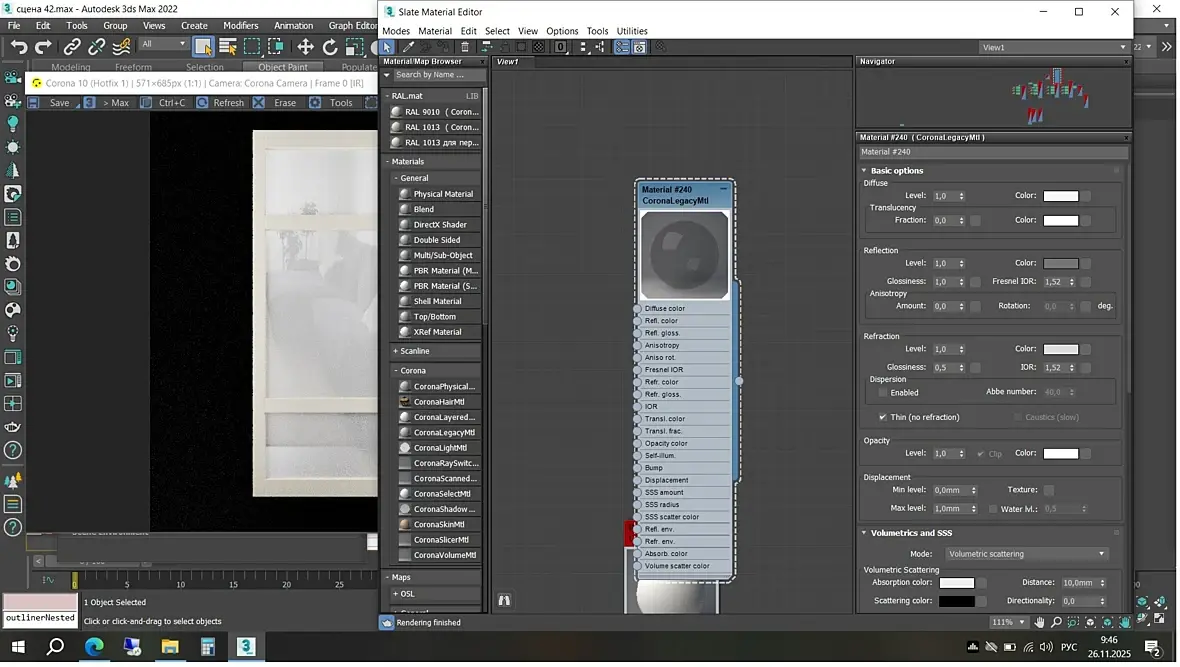This screenshot has height=667, width=1180.
Task: Click the Select by Name icon
Action: click(228, 46)
